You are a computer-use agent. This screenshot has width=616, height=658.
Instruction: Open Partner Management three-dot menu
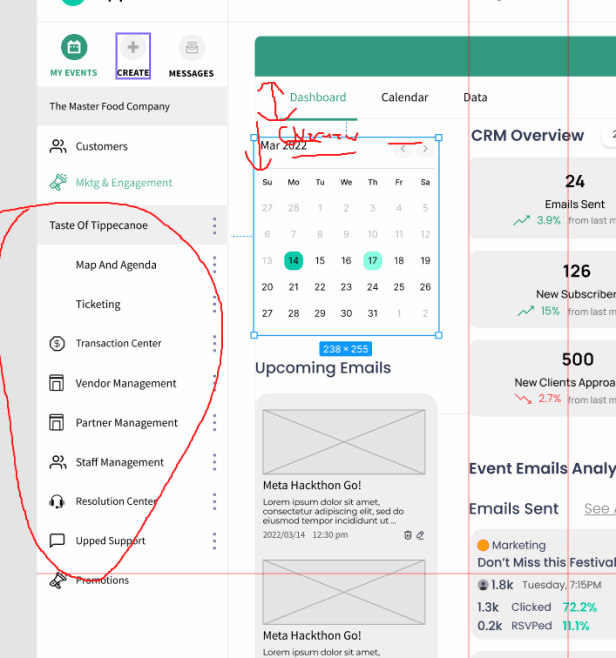coord(214,423)
